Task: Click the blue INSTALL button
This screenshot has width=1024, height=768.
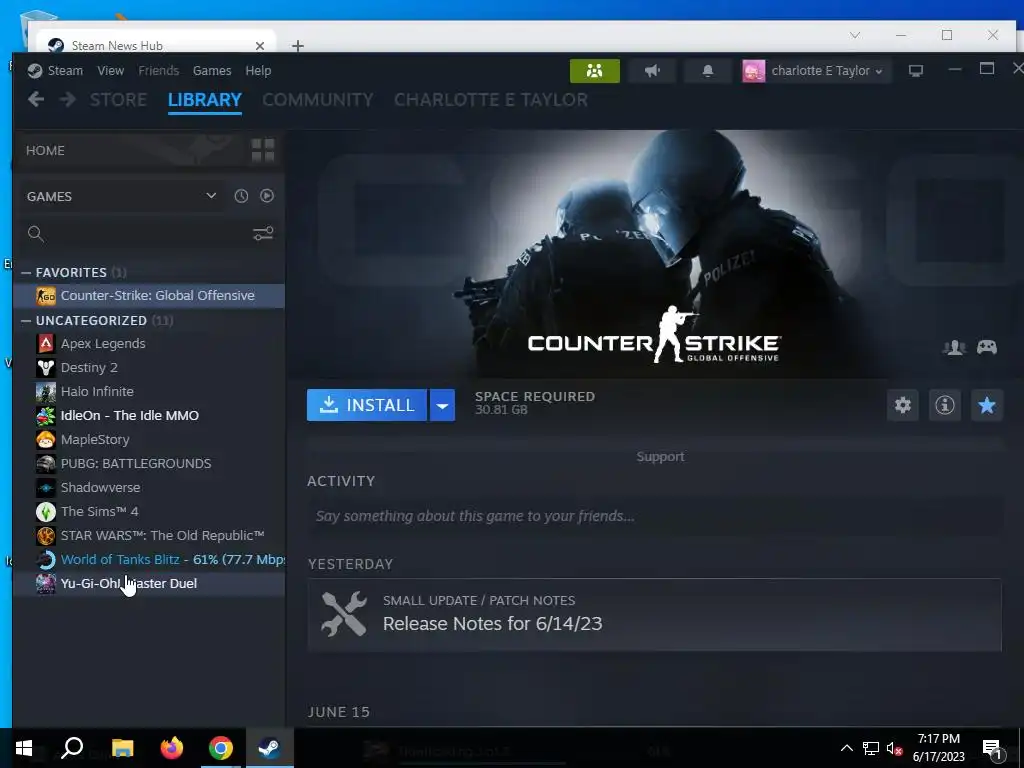Action: coord(367,405)
